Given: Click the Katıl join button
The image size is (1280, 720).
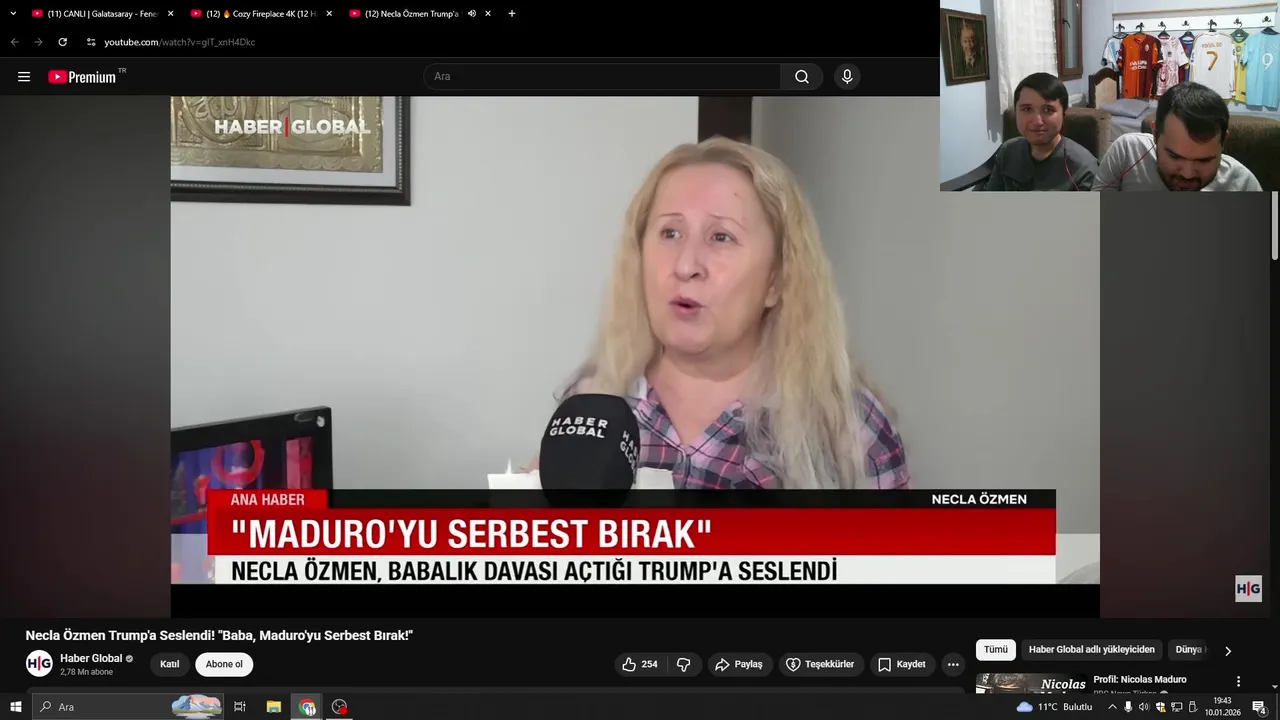Looking at the screenshot, I should click(x=170, y=664).
